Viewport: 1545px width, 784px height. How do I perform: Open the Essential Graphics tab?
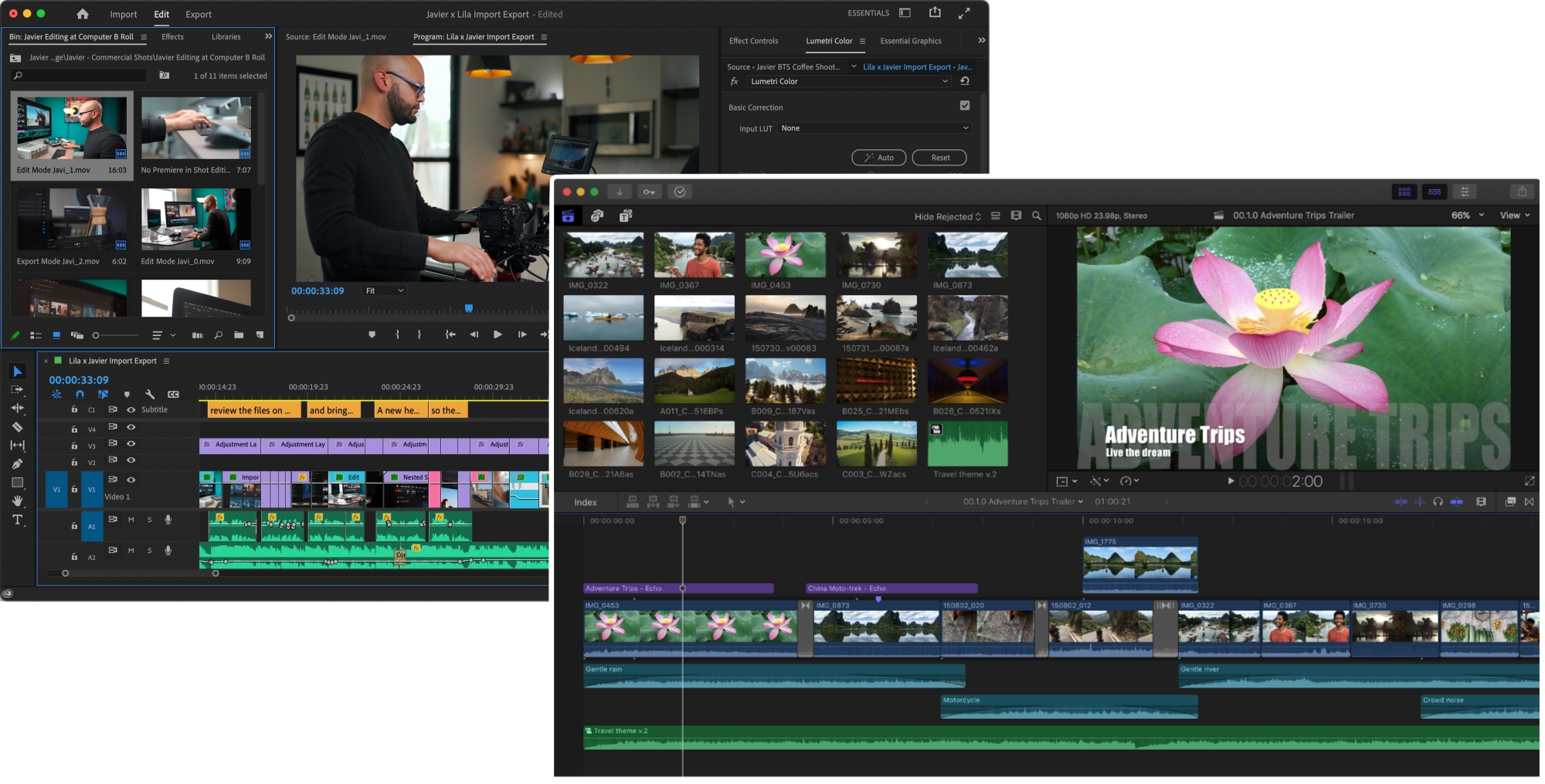911,41
